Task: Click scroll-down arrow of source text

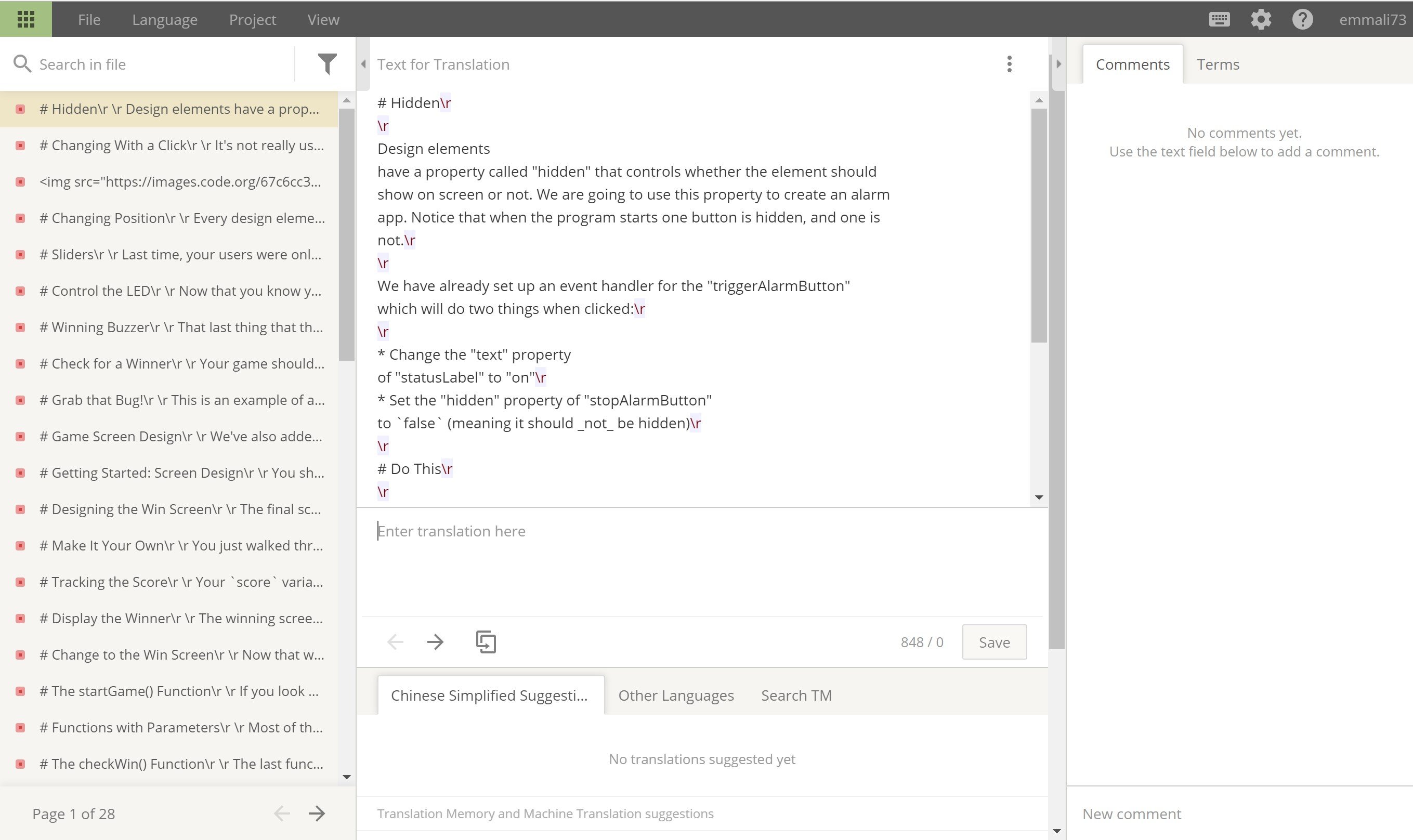Action: pyautogui.click(x=1039, y=497)
